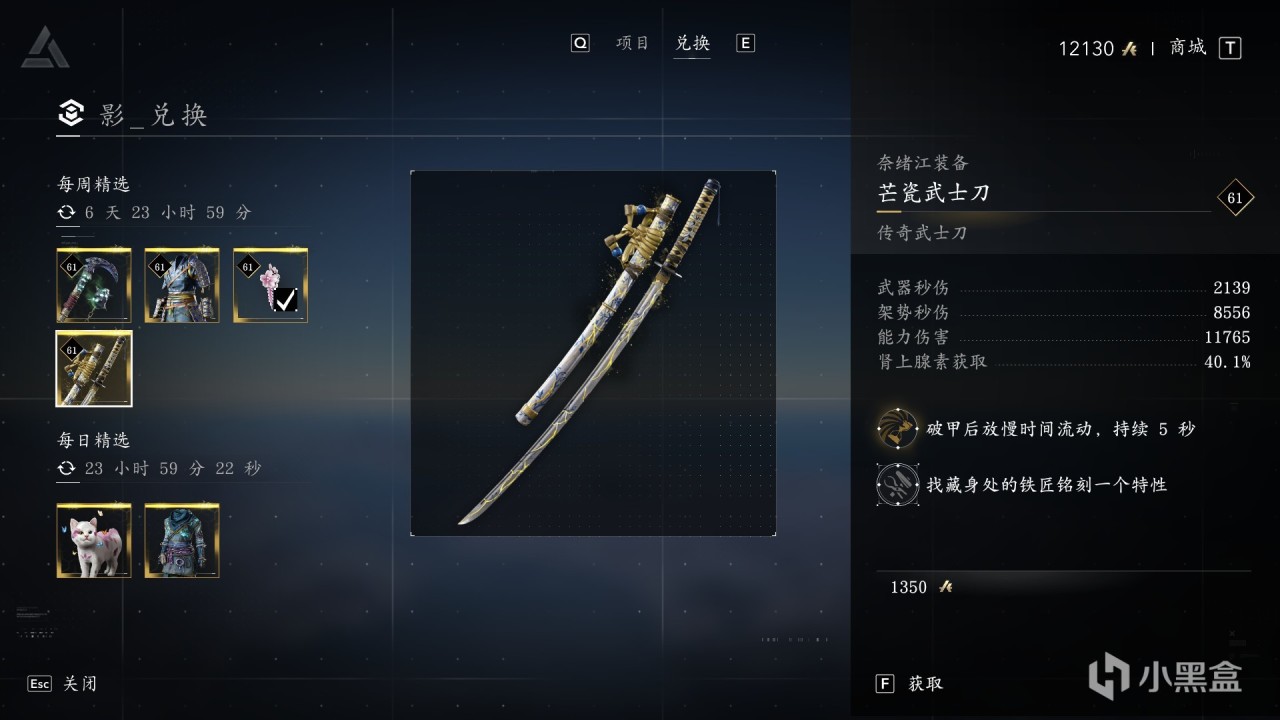Click the armor-break slow time perk icon
Viewport: 1280px width, 720px height.
point(897,429)
